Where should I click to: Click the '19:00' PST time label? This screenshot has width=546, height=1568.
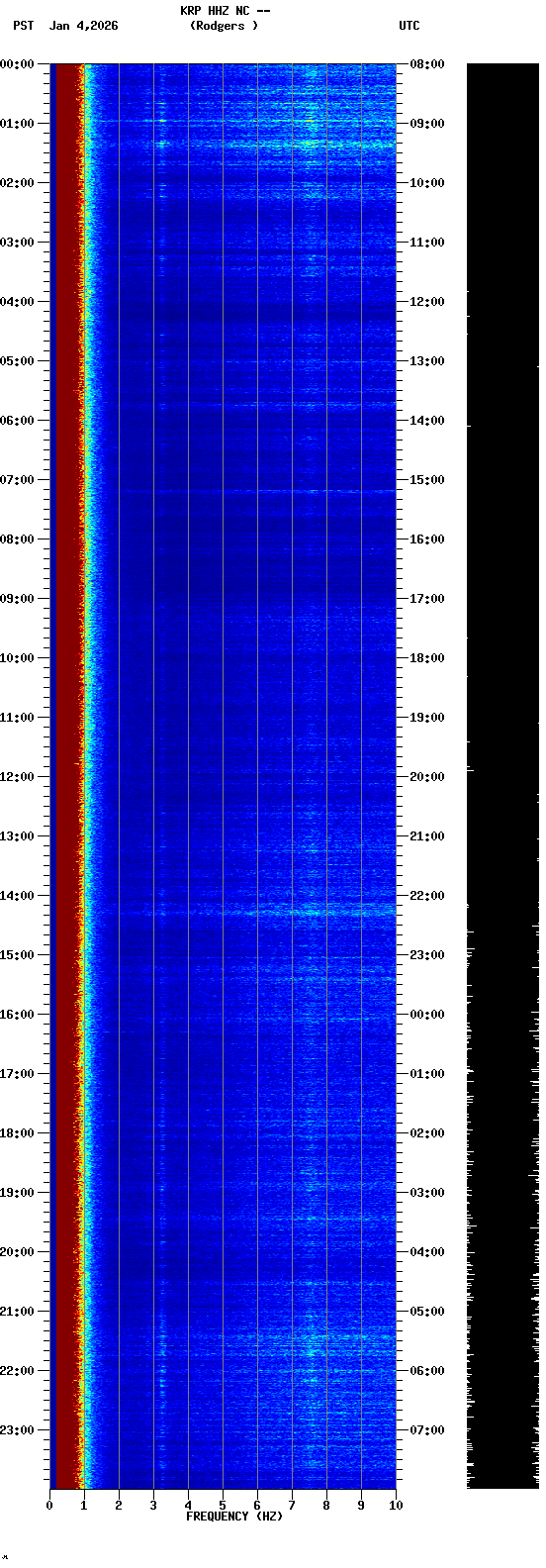18,1193
